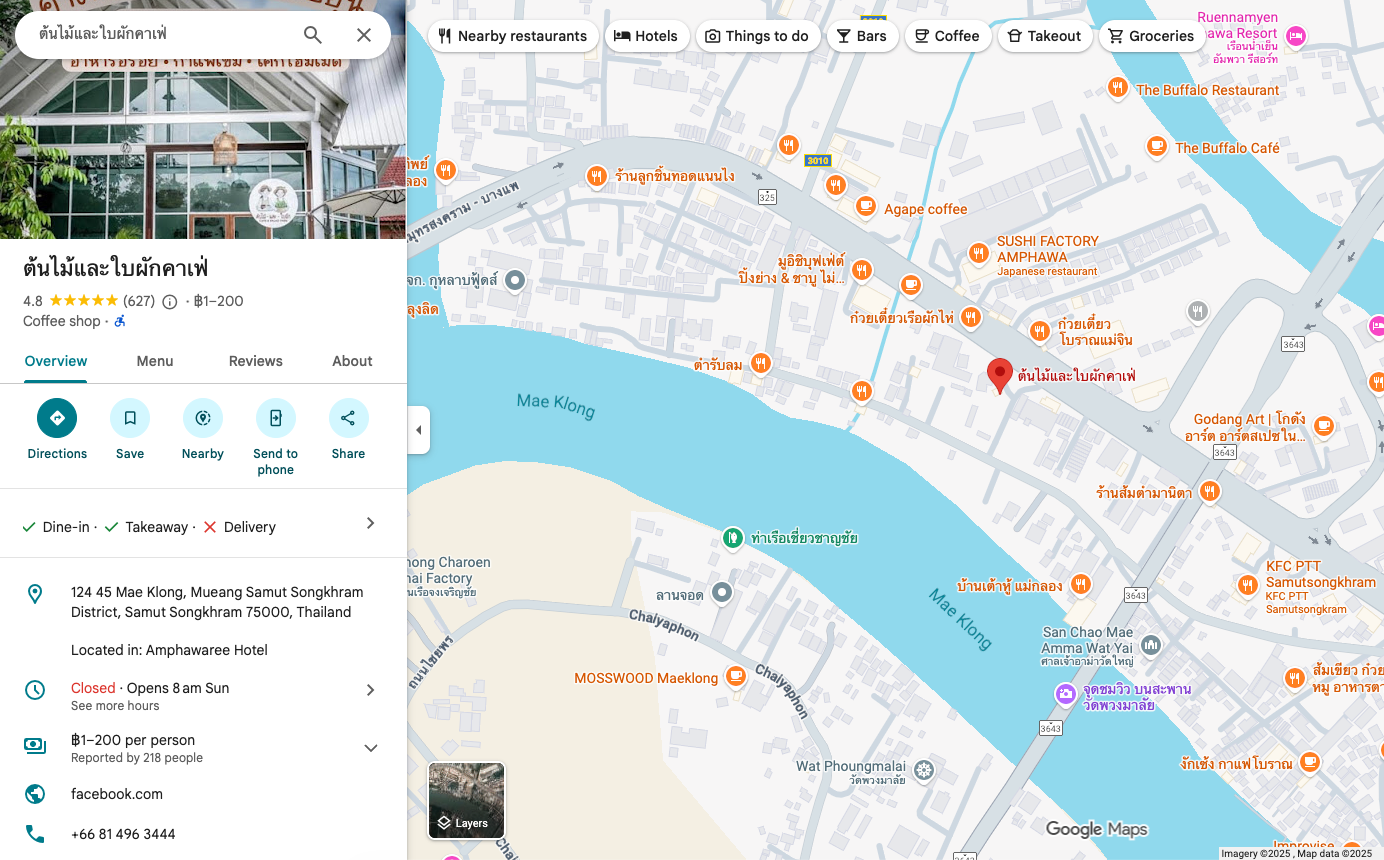The image size is (1384, 860).
Task: Click 'Reported by 218 people' text
Action: tap(137, 758)
